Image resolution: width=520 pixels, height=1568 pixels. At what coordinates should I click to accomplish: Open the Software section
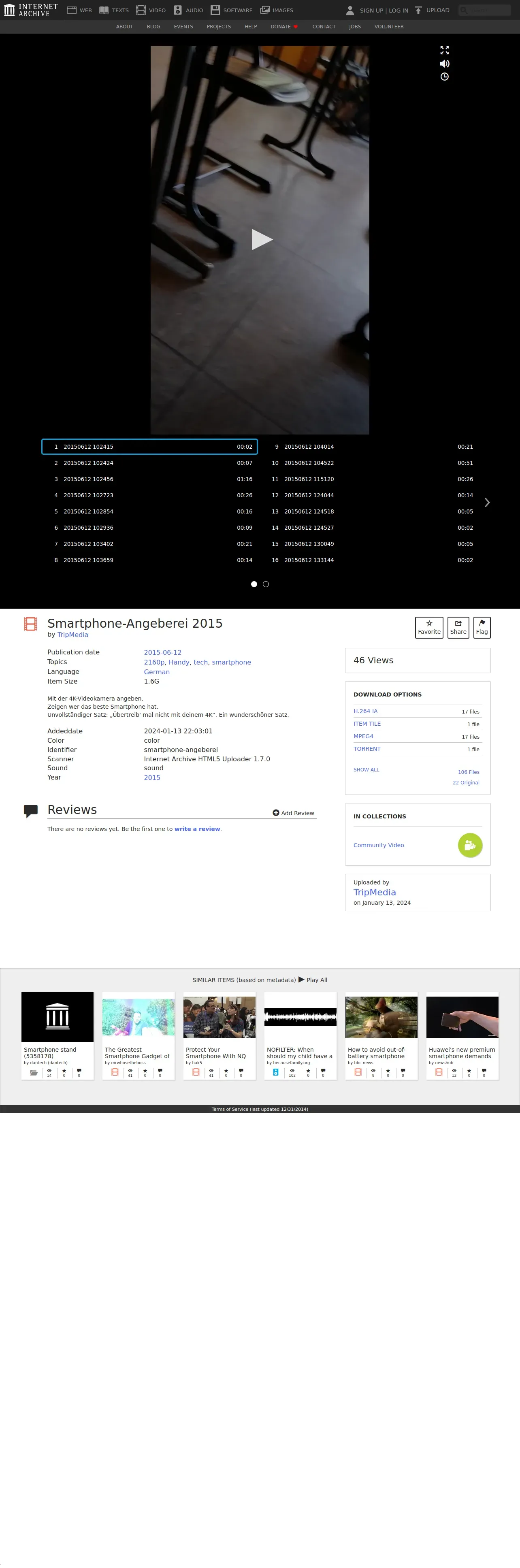[231, 11]
